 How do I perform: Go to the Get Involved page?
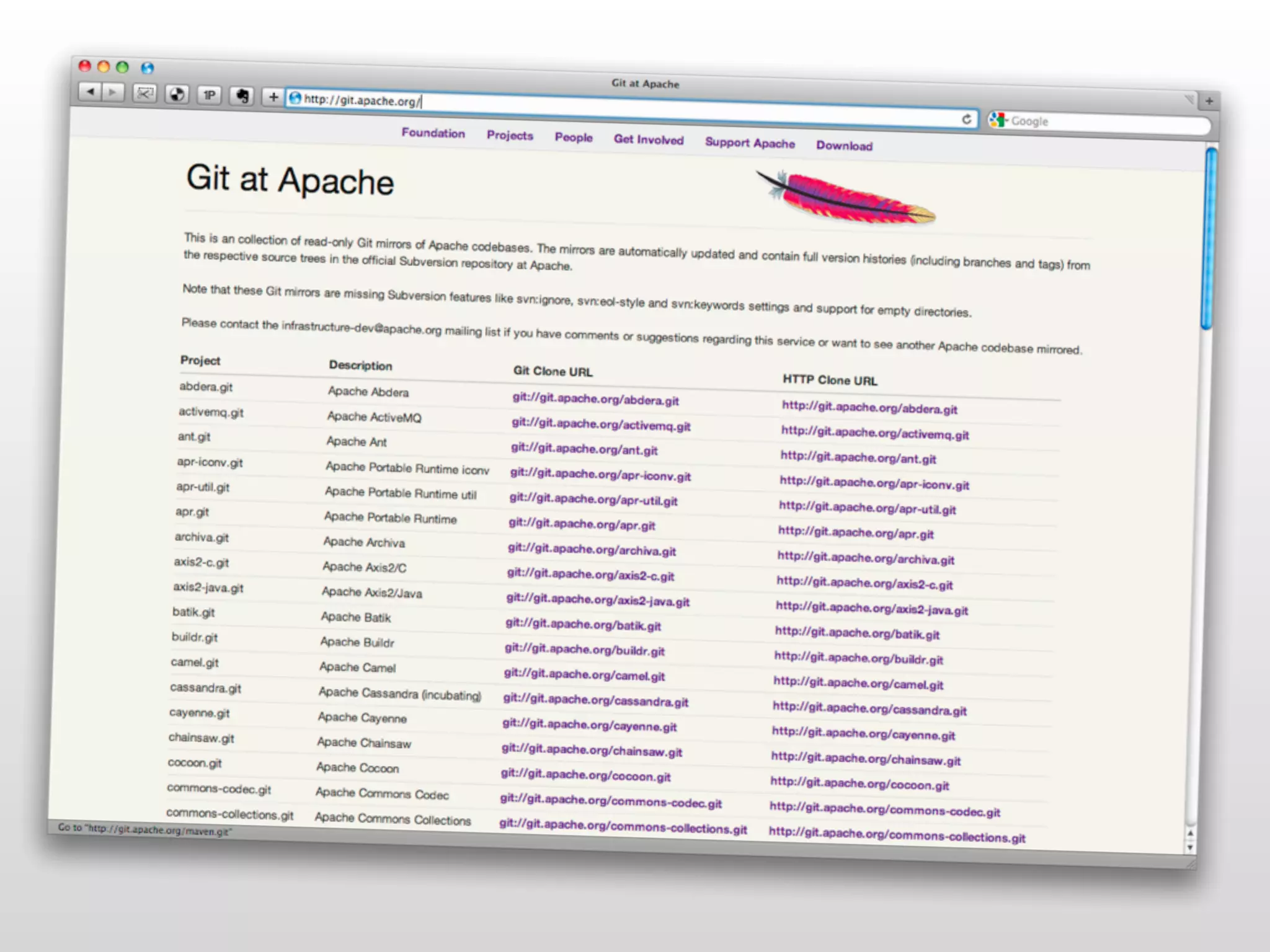[649, 139]
